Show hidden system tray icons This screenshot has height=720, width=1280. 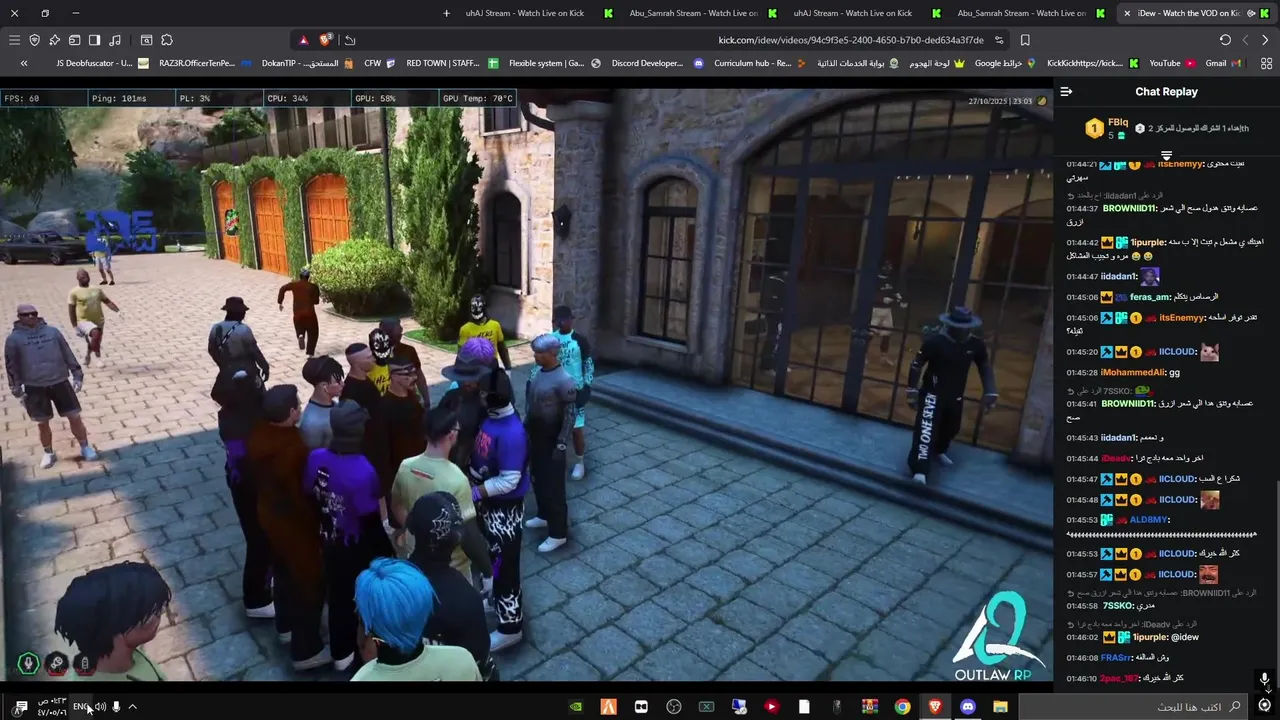pos(132,707)
